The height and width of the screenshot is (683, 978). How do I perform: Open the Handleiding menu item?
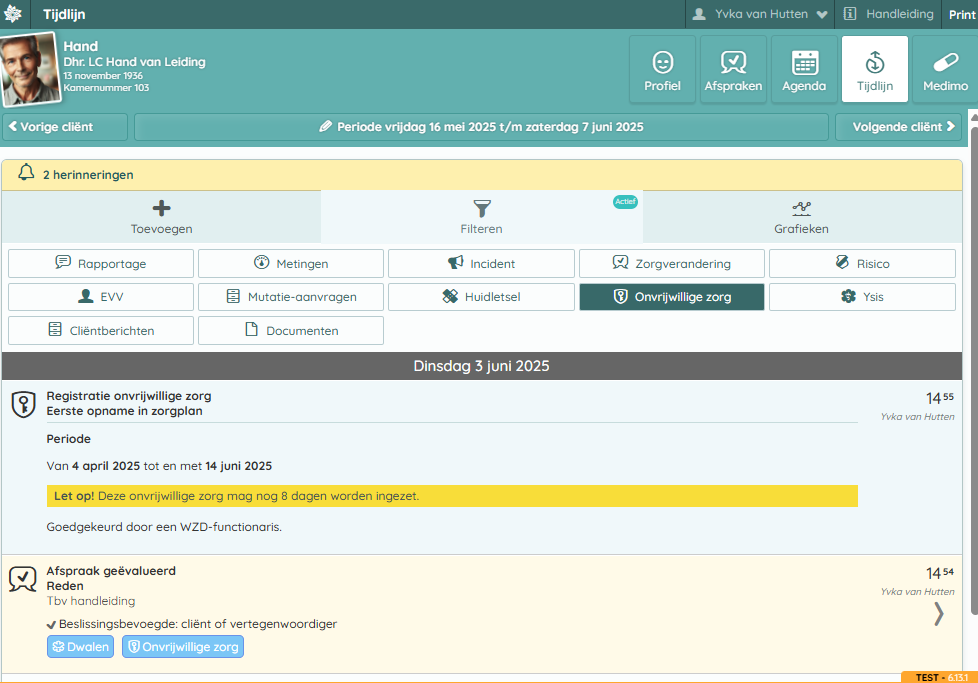889,14
